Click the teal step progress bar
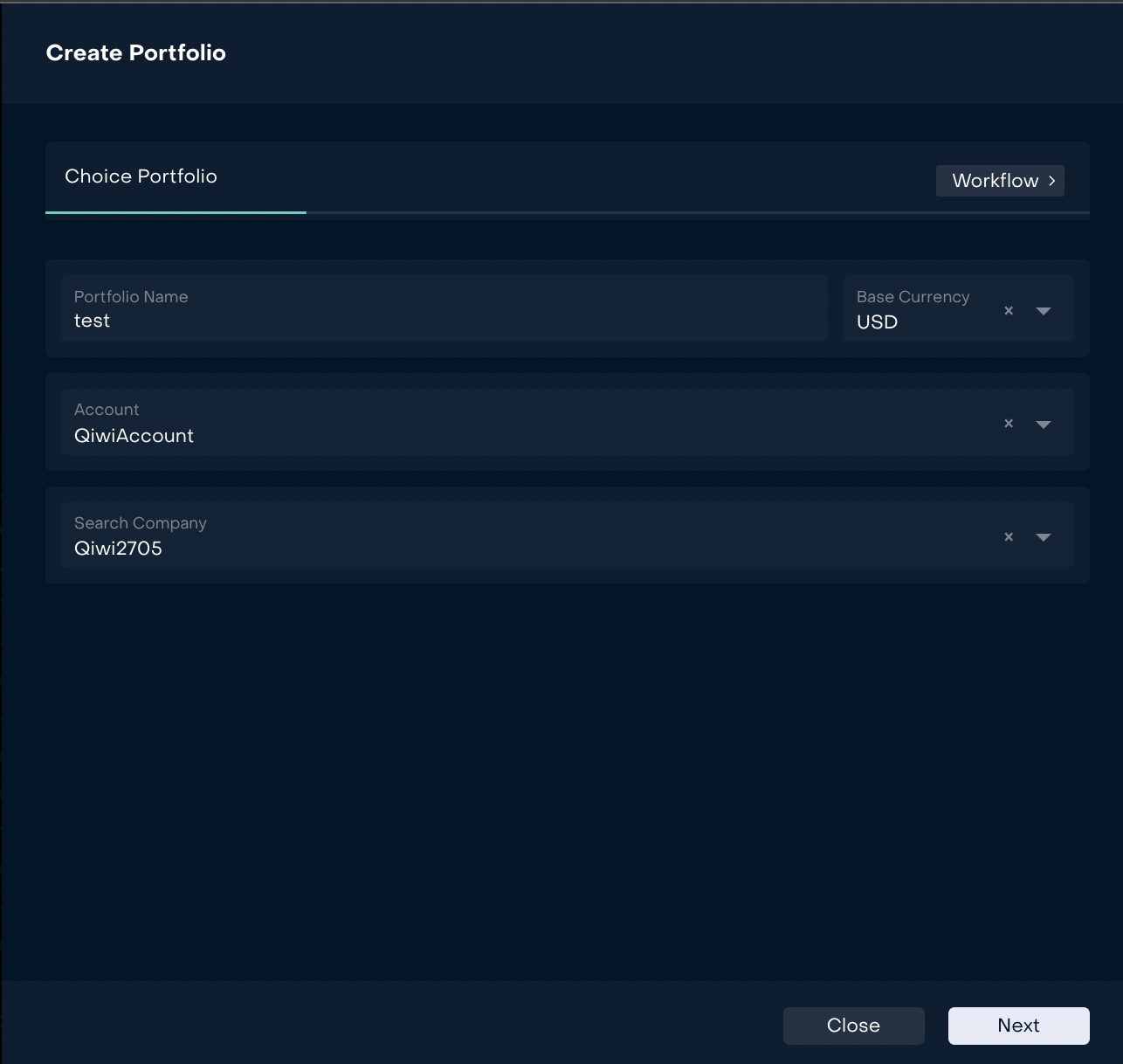This screenshot has height=1064, width=1123. [176, 212]
